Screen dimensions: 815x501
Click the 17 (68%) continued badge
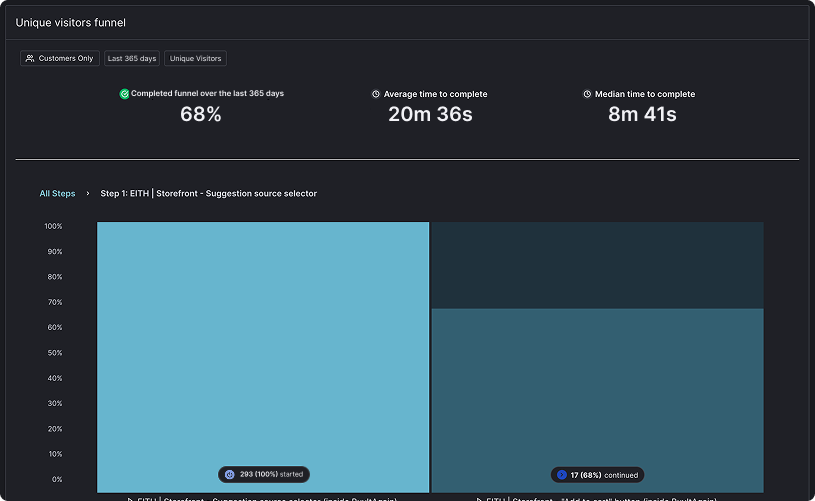click(597, 475)
